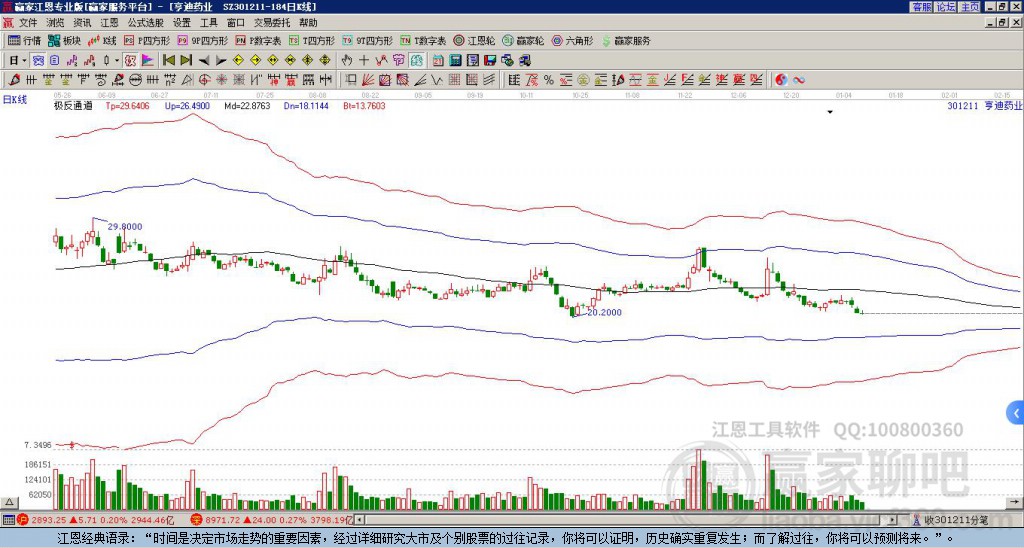The image size is (1024, 548).
Task: Open the 六角形 tool
Action: tap(572, 40)
